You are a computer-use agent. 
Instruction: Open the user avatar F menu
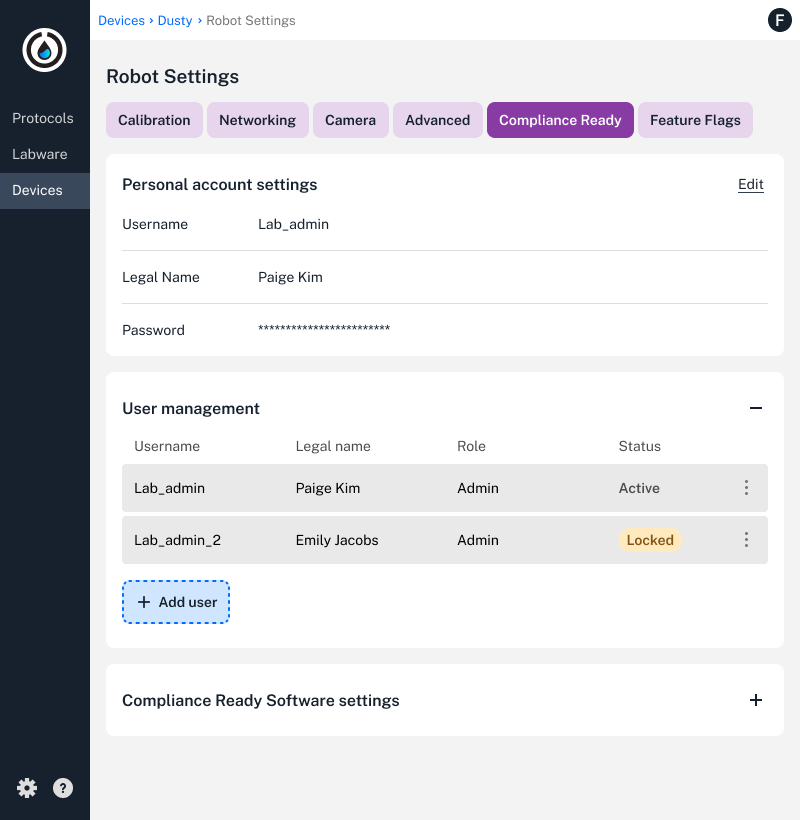[x=779, y=20]
